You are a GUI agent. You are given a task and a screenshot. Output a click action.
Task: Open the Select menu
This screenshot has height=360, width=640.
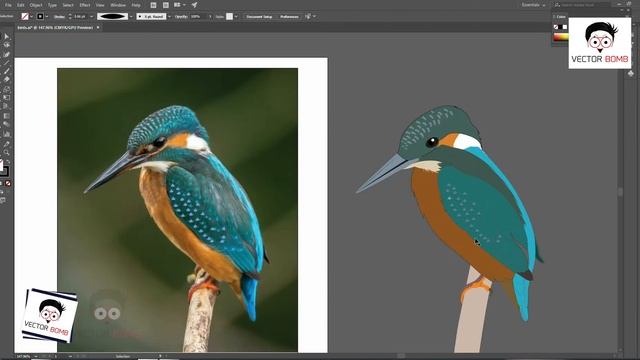68,5
